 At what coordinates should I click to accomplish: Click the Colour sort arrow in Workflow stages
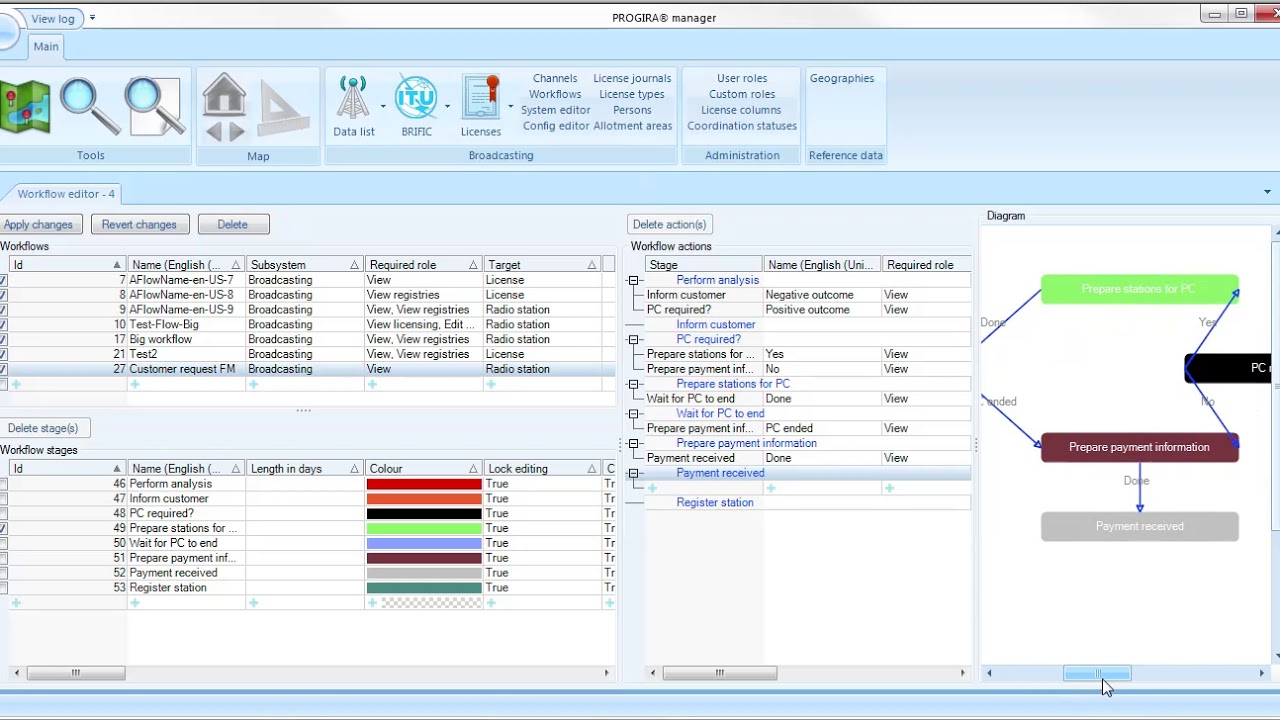click(x=473, y=469)
